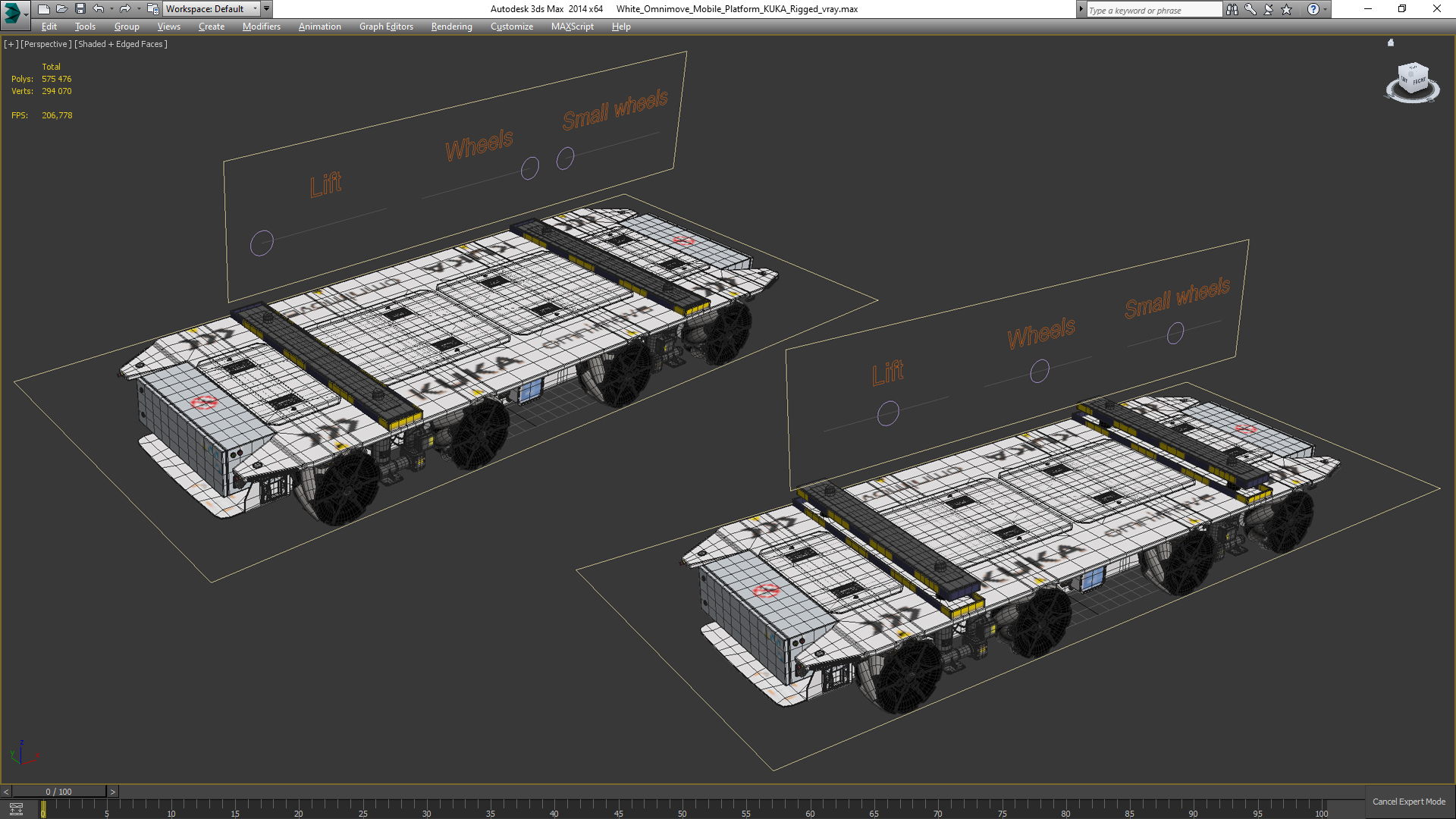The width and height of the screenshot is (1456, 819).
Task: Open the Help question mark icon
Action: pyautogui.click(x=1313, y=9)
